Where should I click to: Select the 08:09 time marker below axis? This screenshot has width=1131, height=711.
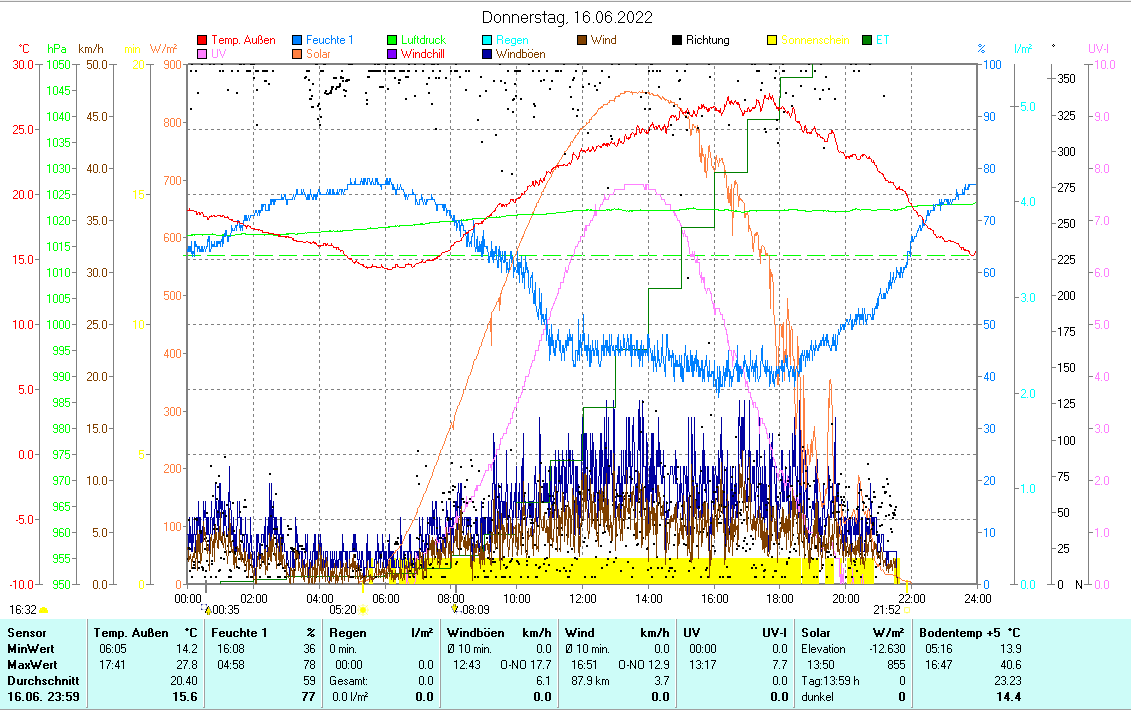click(475, 609)
